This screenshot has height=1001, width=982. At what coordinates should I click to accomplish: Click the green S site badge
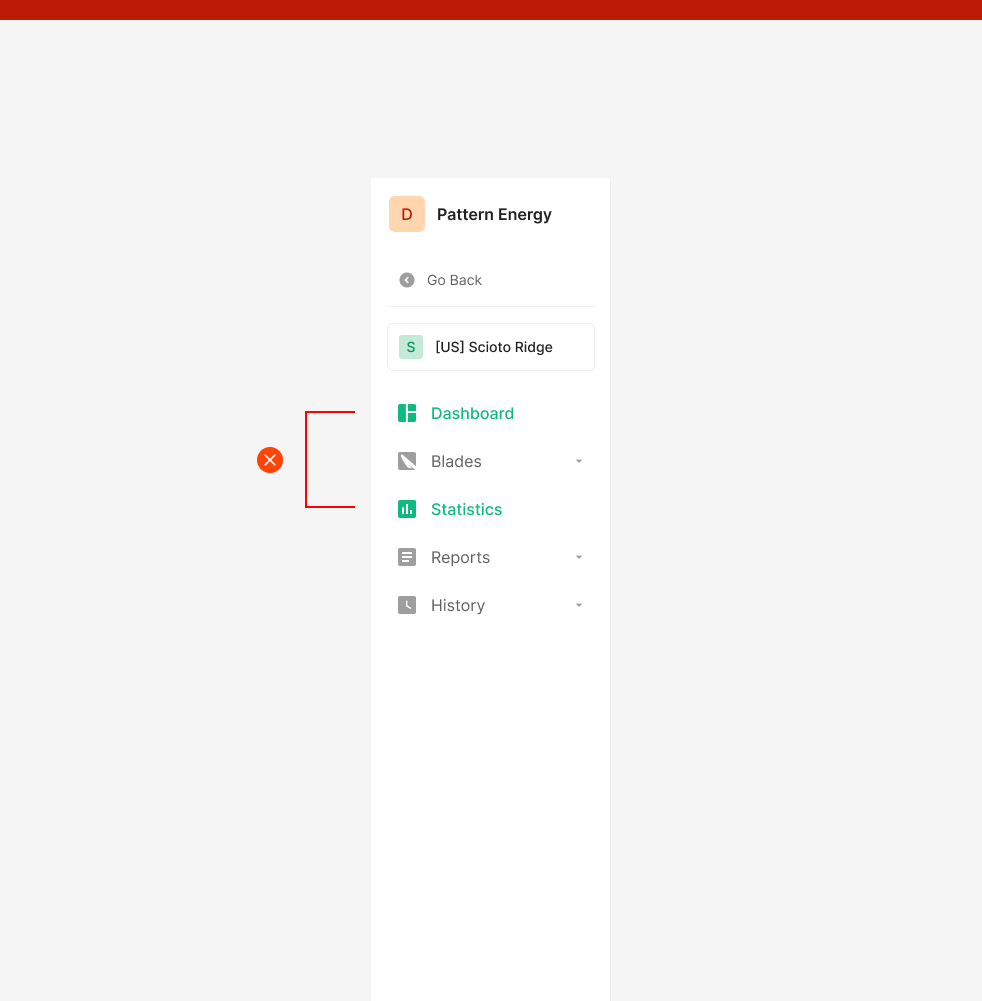411,347
